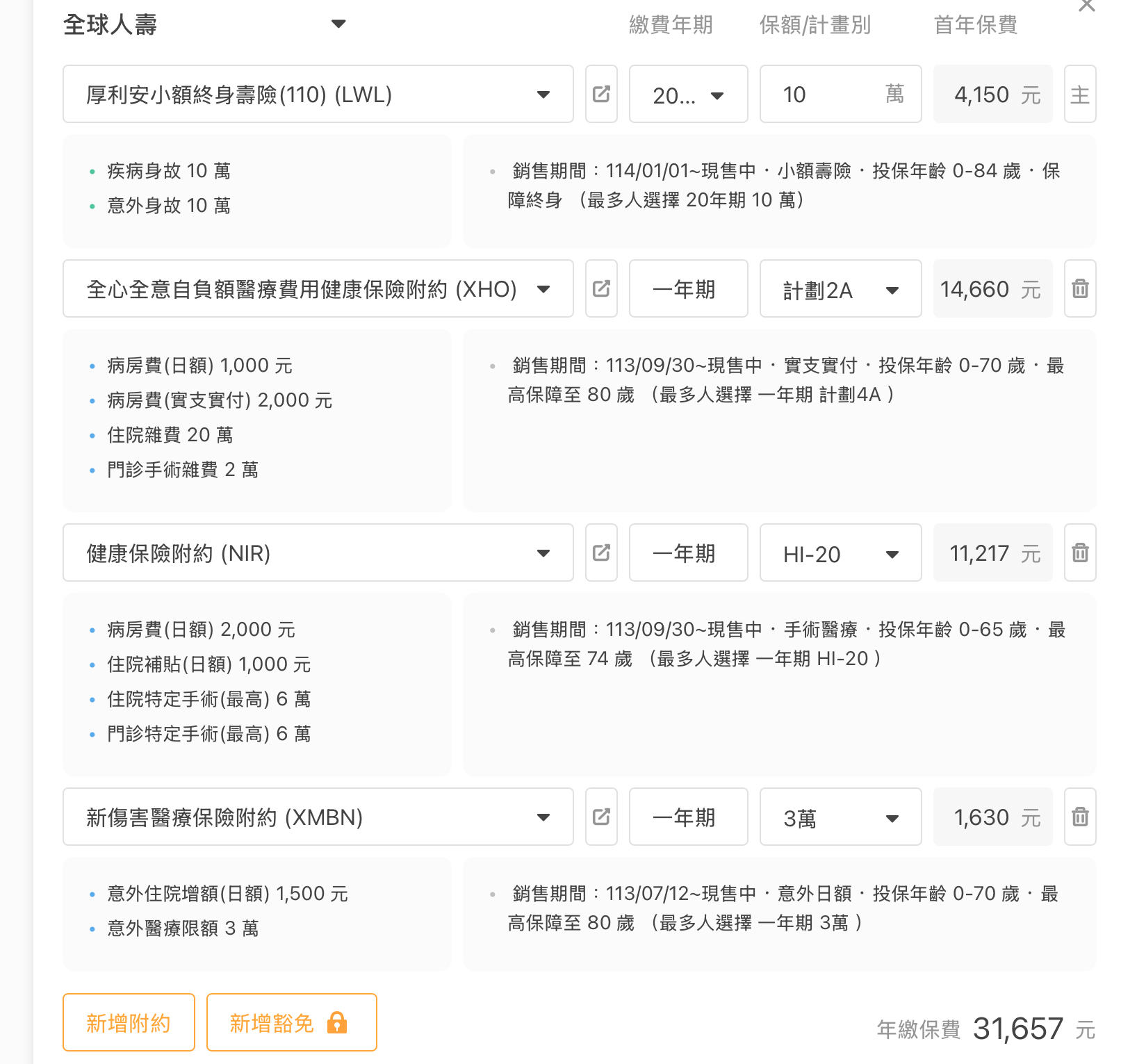Click the 意外身故 10 萬 benefit line

169,205
